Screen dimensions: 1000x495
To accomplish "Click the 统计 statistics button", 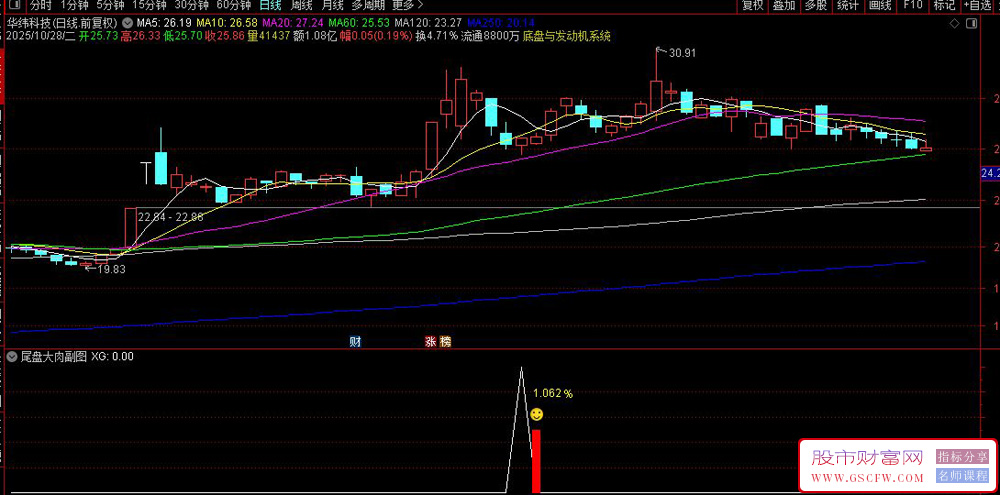I will 848,5.
